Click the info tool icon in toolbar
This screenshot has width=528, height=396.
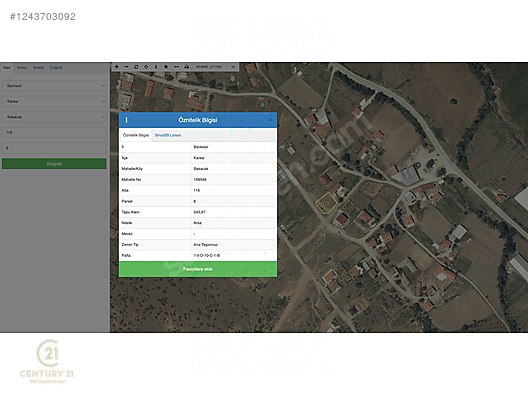pos(156,67)
